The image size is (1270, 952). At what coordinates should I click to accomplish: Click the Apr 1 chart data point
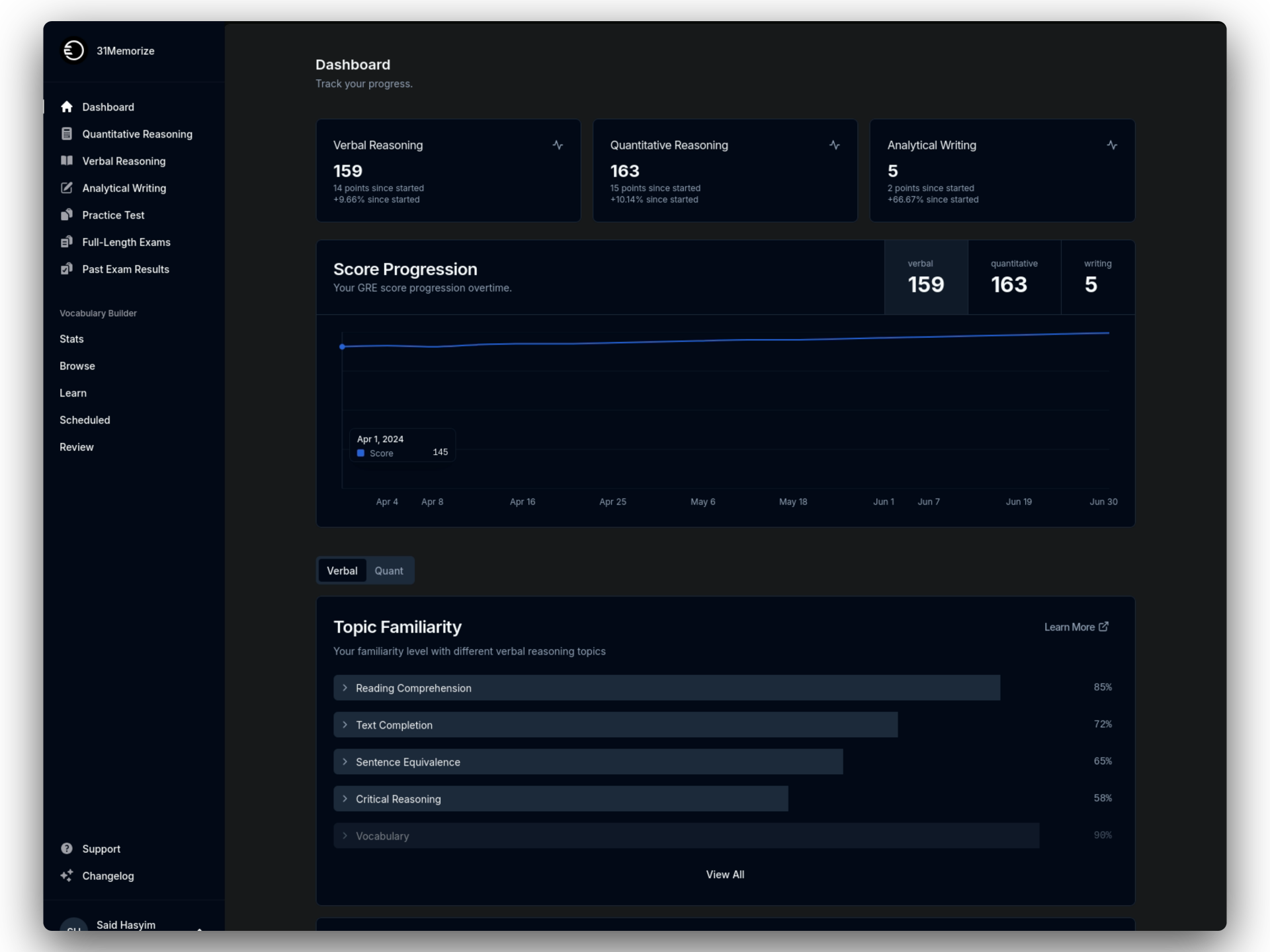pos(342,346)
